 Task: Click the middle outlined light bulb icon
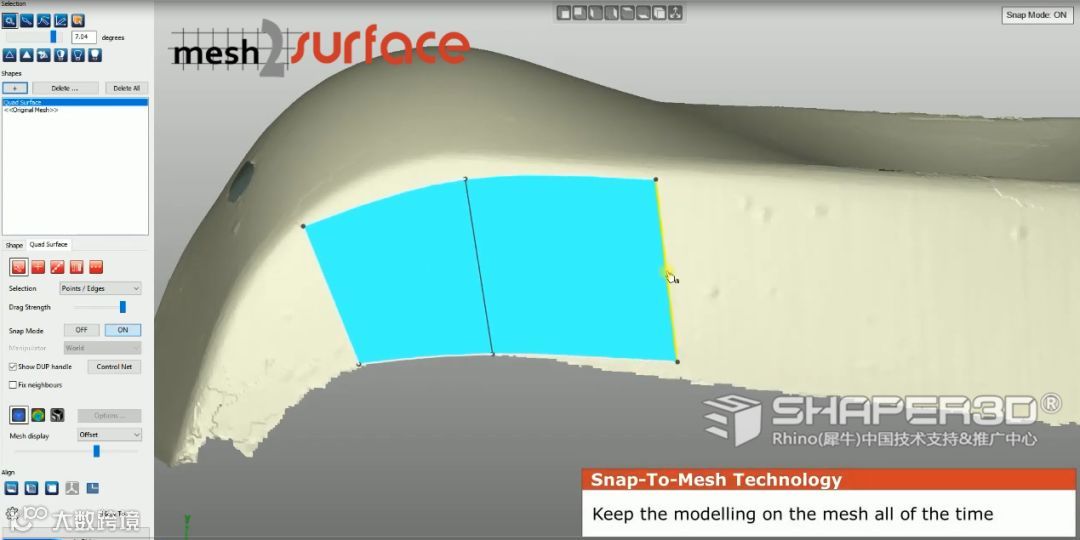pyautogui.click(x=78, y=55)
